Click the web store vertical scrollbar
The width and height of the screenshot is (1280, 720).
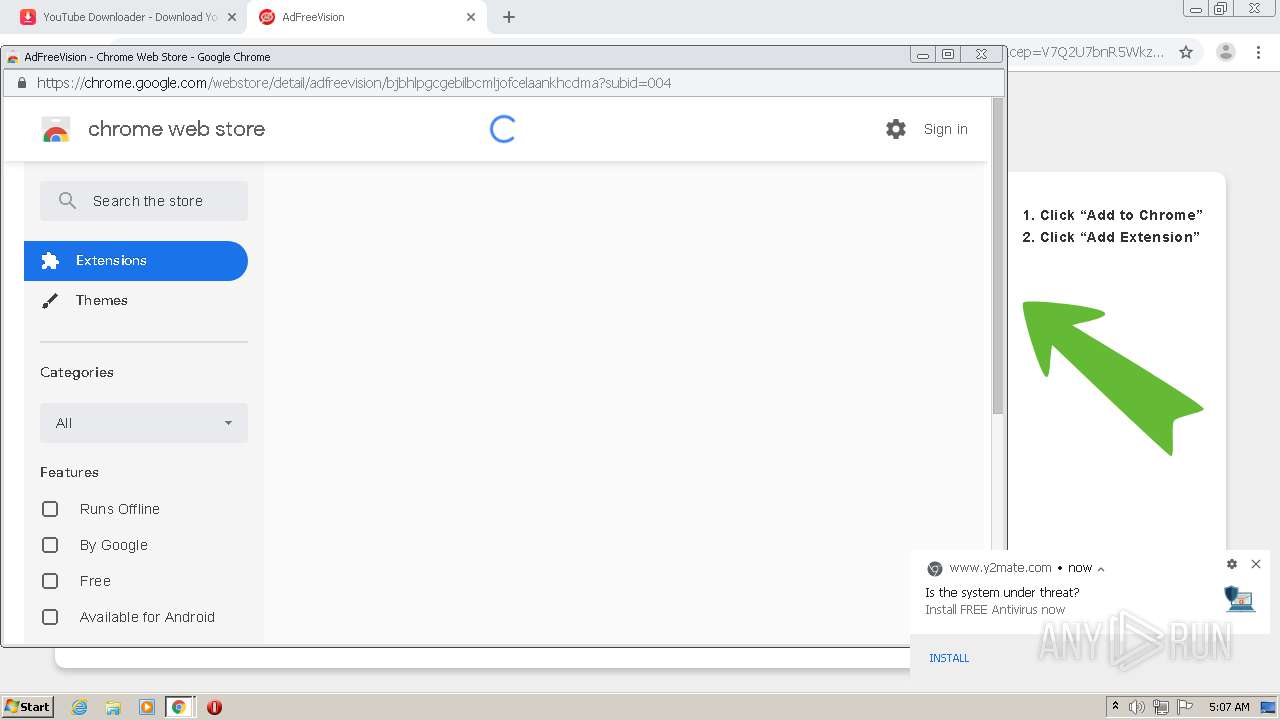[x=998, y=256]
